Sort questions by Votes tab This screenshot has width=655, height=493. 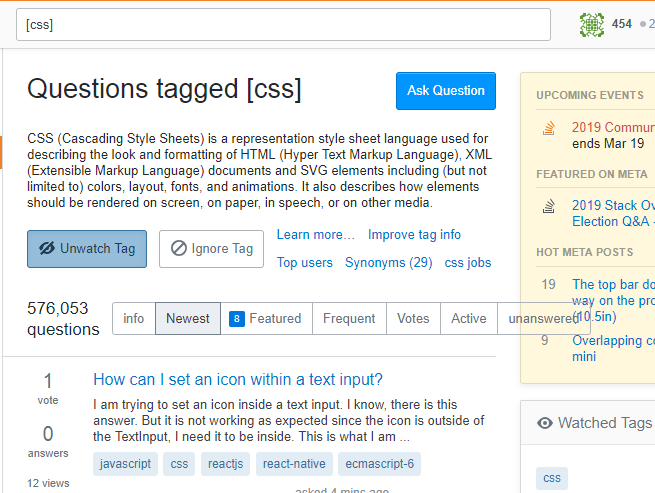pyautogui.click(x=413, y=319)
